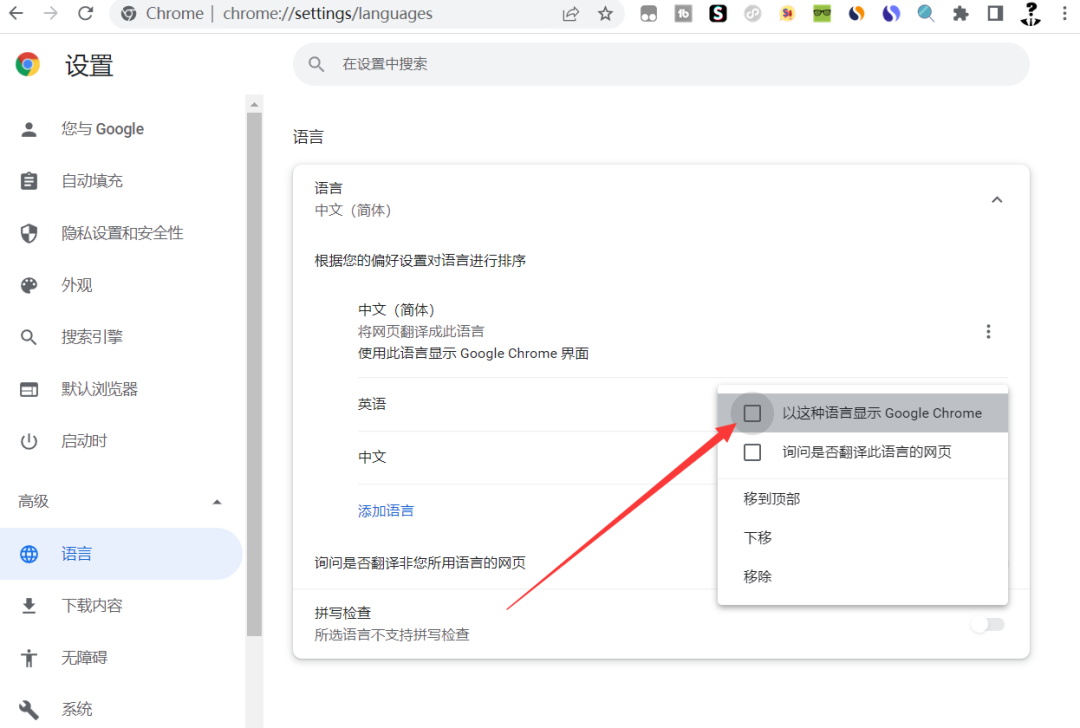Viewport: 1080px width, 728px height.
Task: Open the extensions puzzle-piece icon
Action: click(x=960, y=13)
